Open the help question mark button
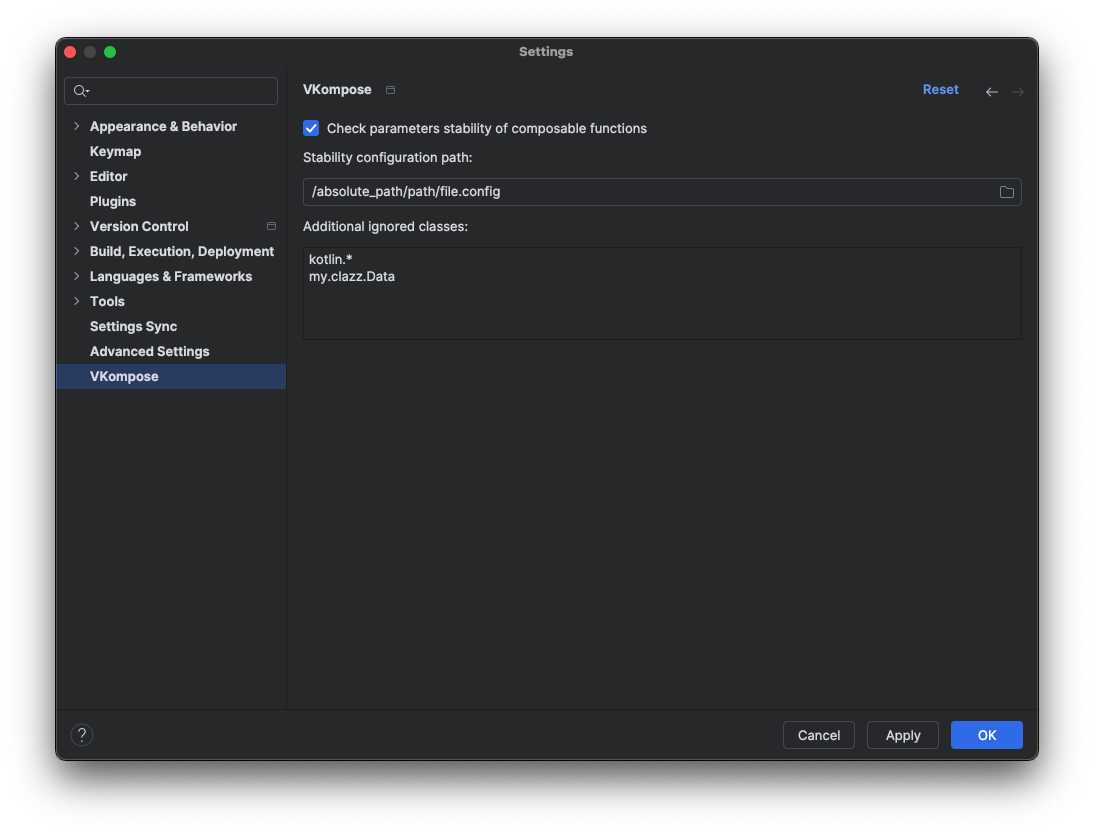1094x834 pixels. tap(82, 735)
